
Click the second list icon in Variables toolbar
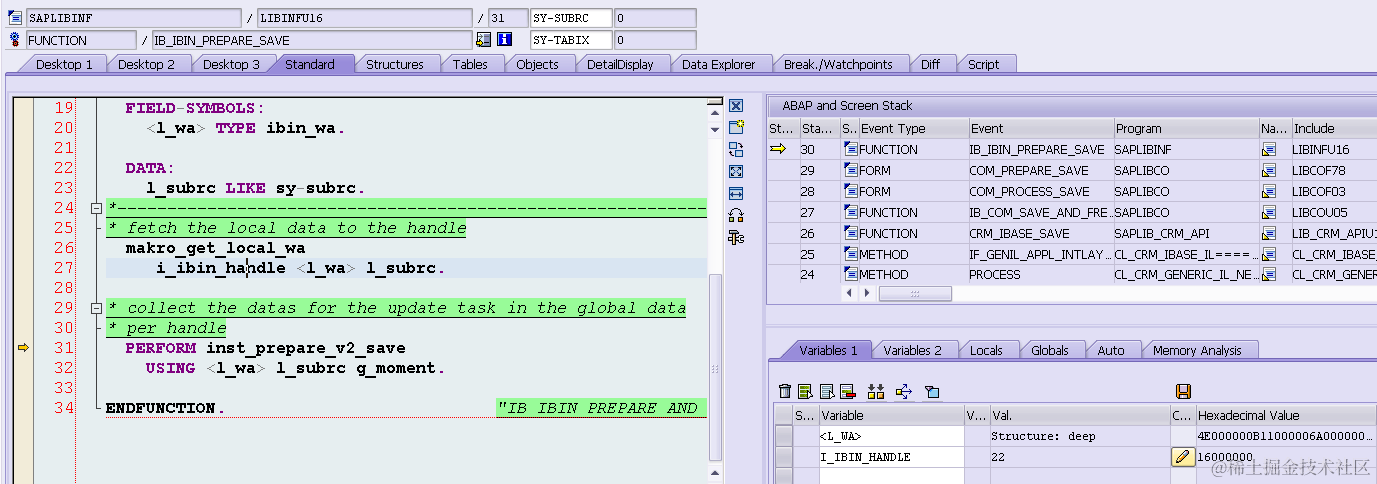pyautogui.click(x=827, y=391)
